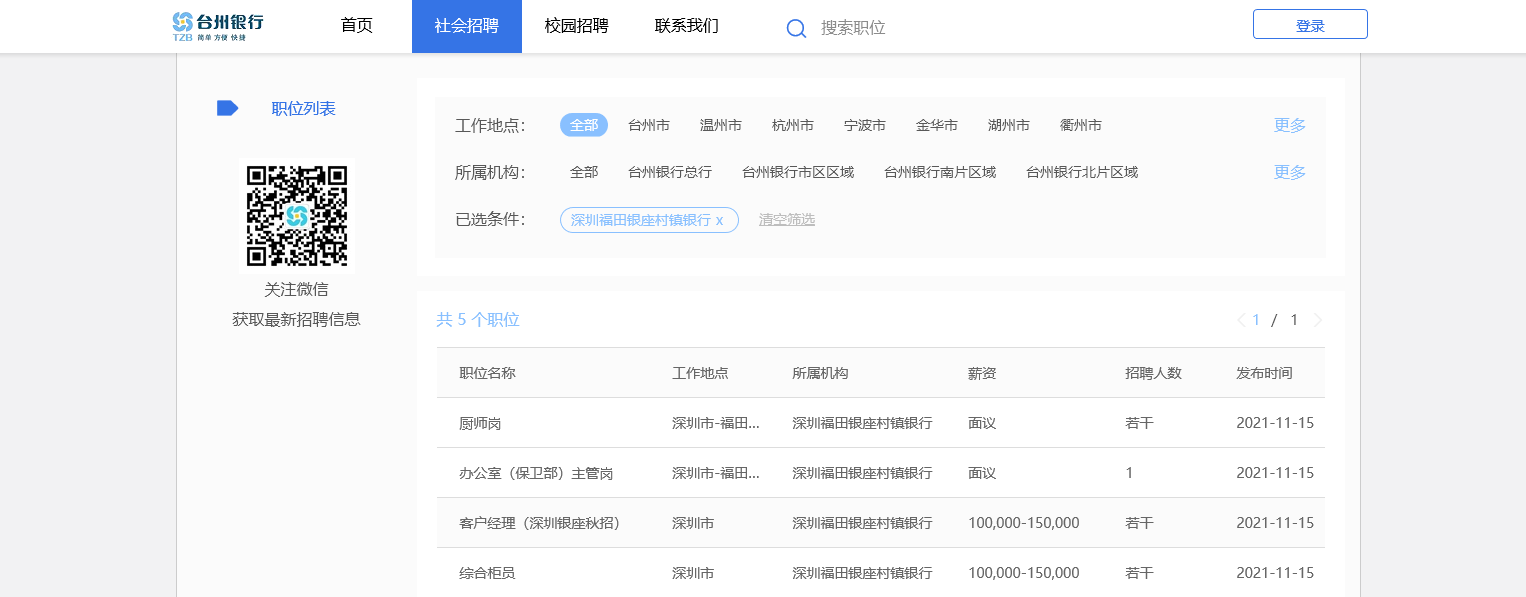Click the 职位名称 column header
The width and height of the screenshot is (1526, 597).
point(487,373)
